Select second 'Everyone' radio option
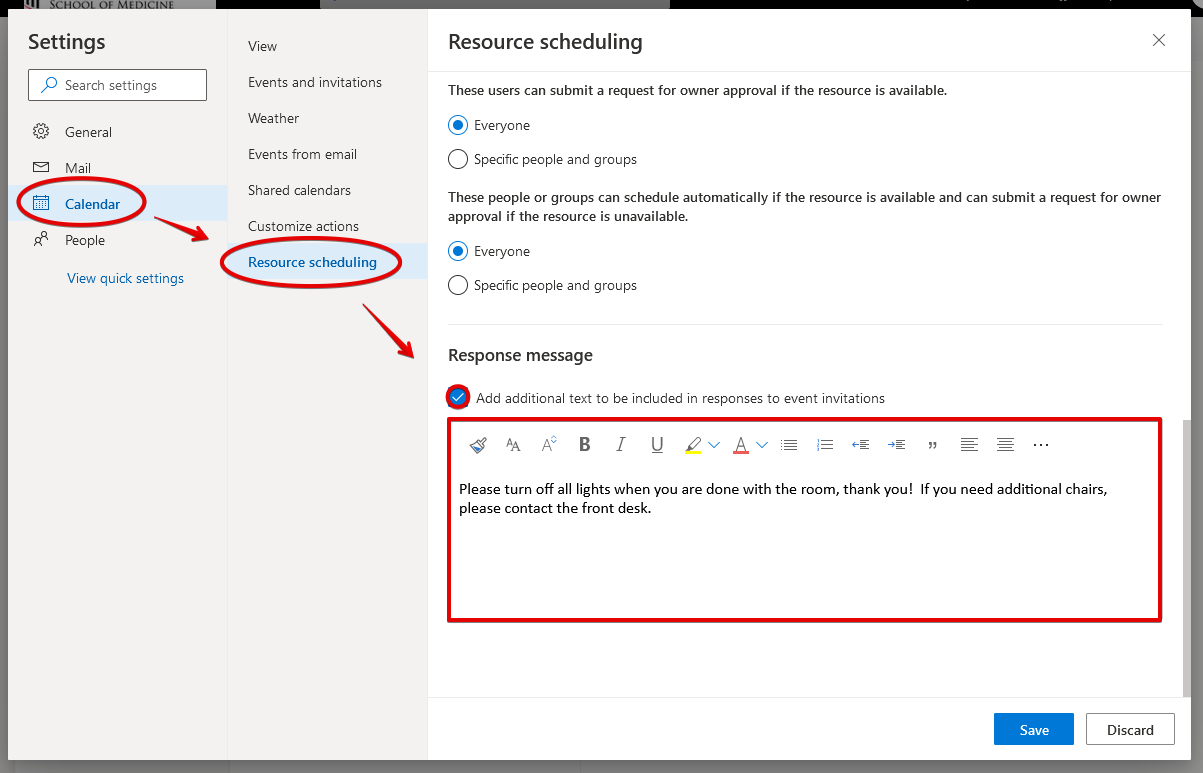This screenshot has width=1203, height=773. 458,251
